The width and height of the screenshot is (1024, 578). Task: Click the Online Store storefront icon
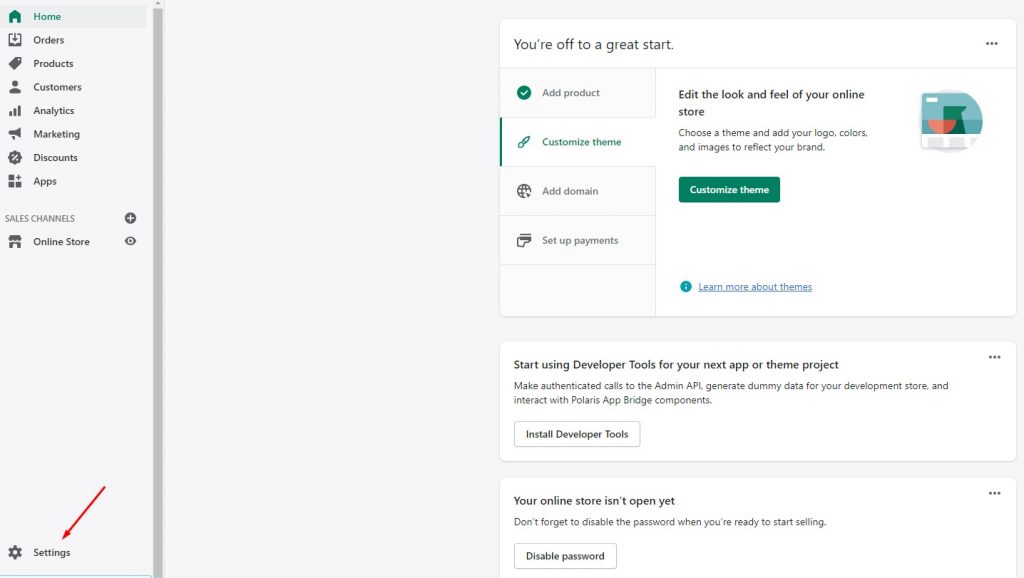(x=15, y=242)
